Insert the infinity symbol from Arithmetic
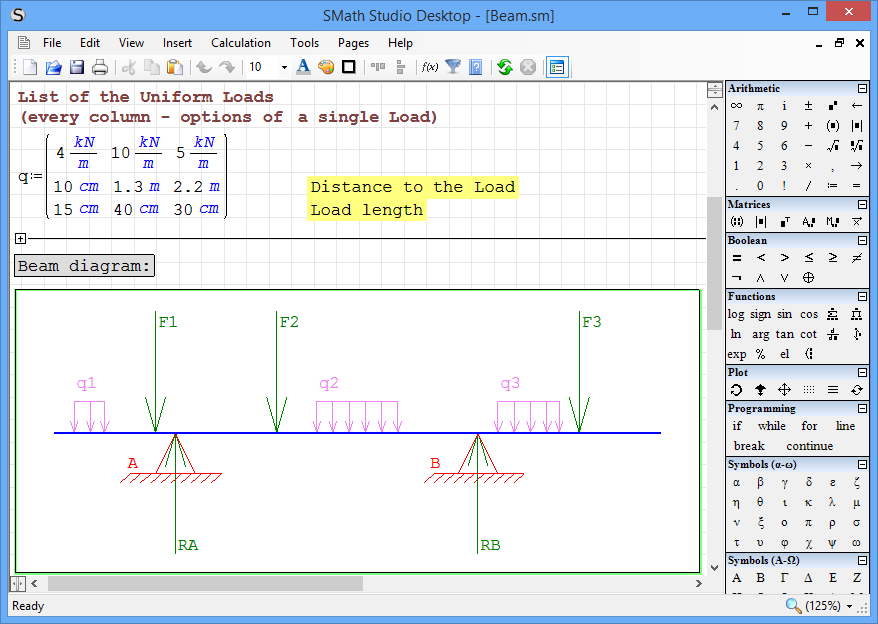Screen dimensions: 878x624 (x=736, y=105)
